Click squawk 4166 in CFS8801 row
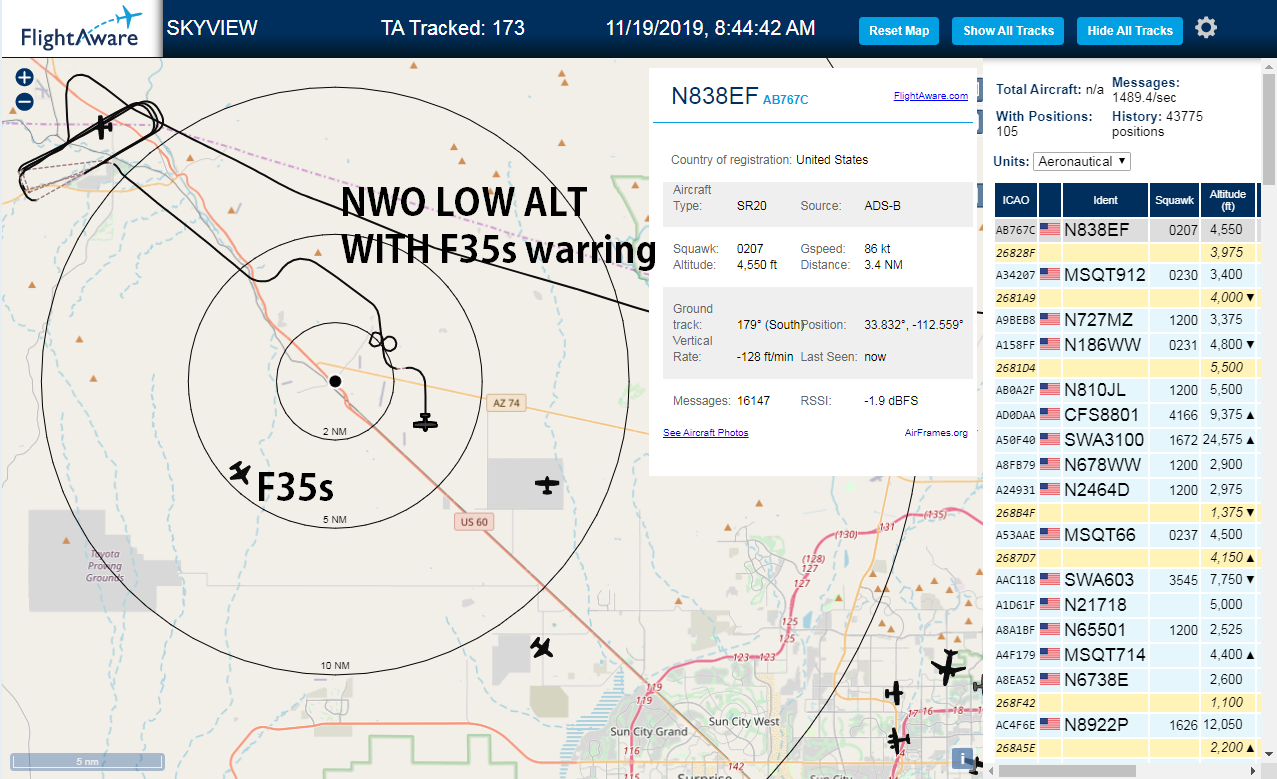The height and width of the screenshot is (779, 1277). 1184,415
